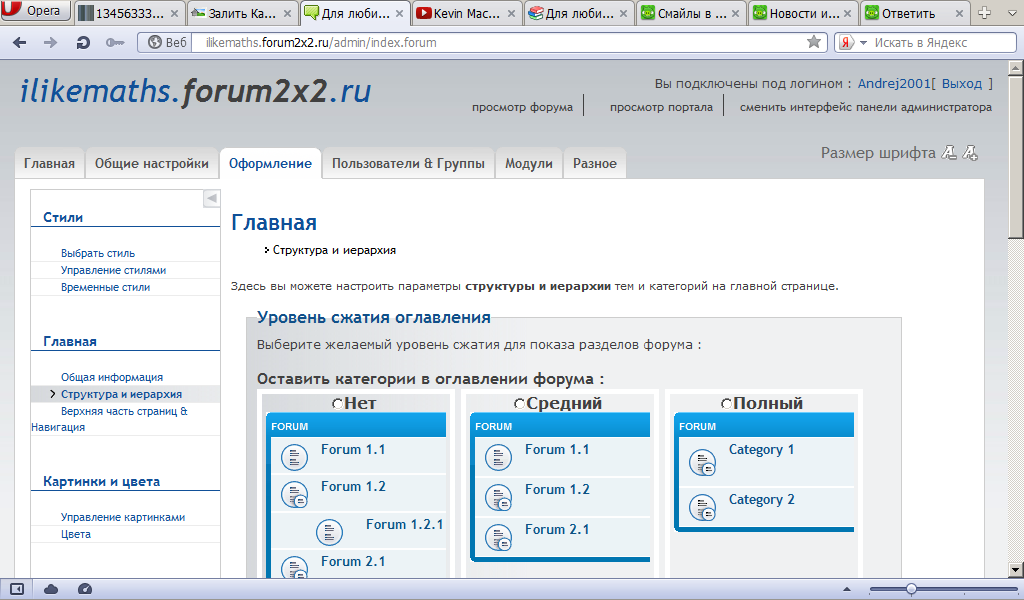Click the Выход logout link
1024x600 pixels.
pyautogui.click(x=961, y=84)
